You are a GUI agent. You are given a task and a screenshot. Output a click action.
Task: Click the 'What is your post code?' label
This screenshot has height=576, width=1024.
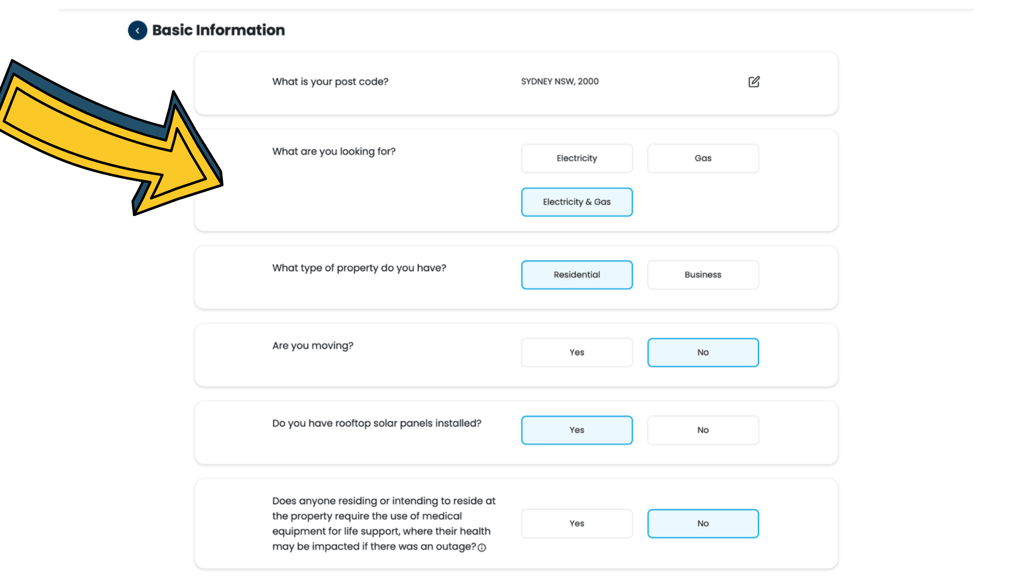(330, 82)
